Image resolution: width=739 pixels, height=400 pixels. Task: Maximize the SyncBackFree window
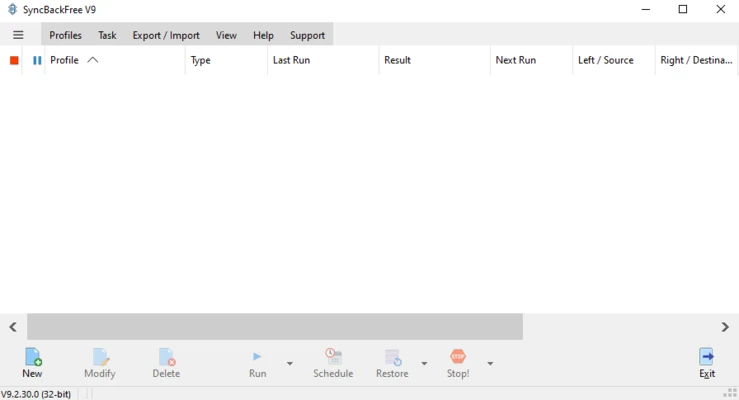[x=683, y=9]
